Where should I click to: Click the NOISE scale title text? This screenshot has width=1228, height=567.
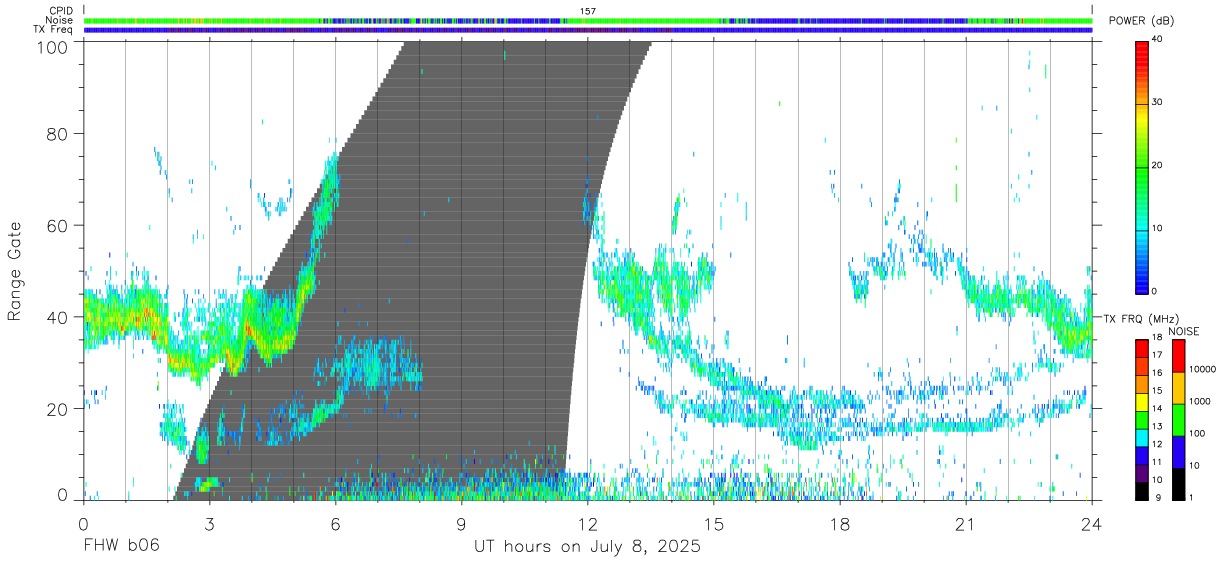(x=1184, y=331)
